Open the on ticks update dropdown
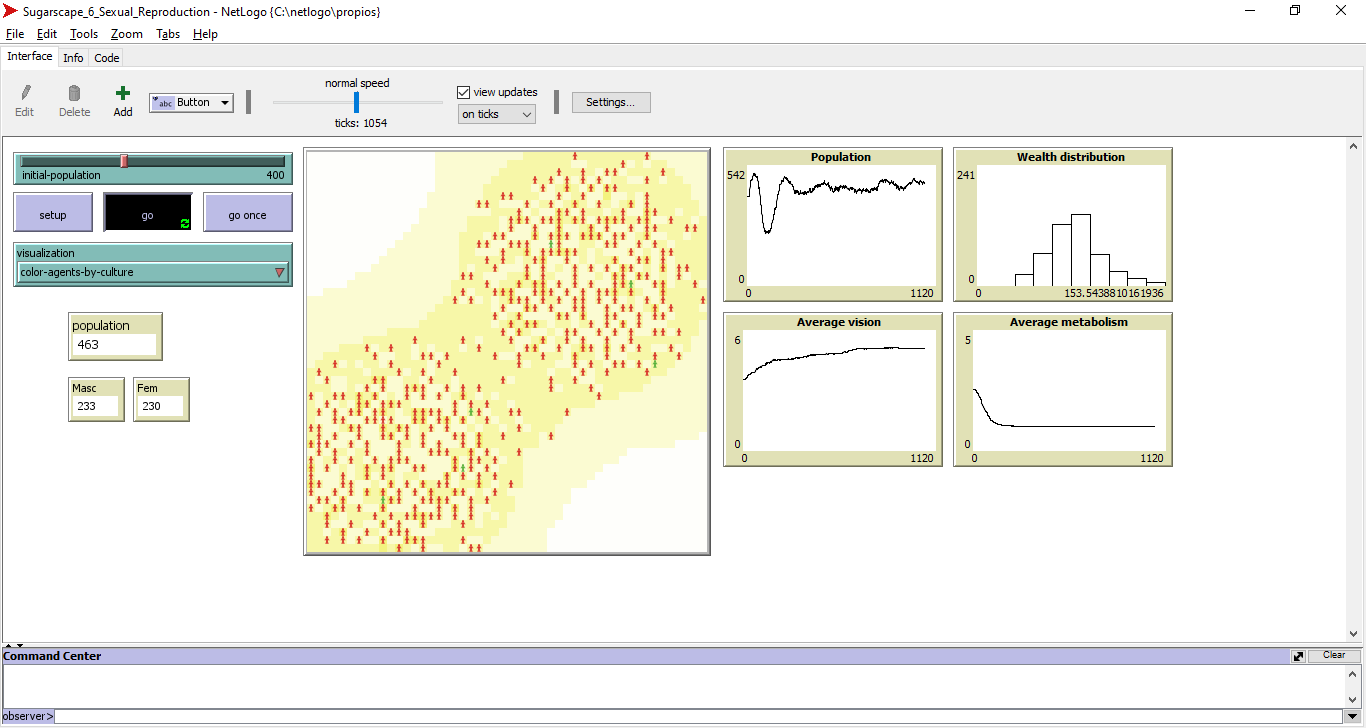The height and width of the screenshot is (728, 1366). (497, 114)
